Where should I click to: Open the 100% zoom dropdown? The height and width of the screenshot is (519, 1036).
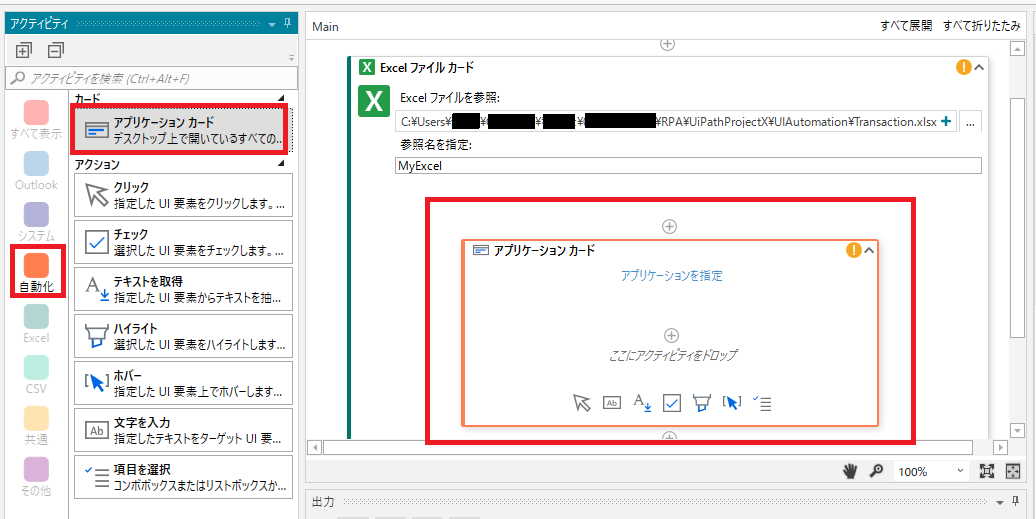pyautogui.click(x=960, y=471)
